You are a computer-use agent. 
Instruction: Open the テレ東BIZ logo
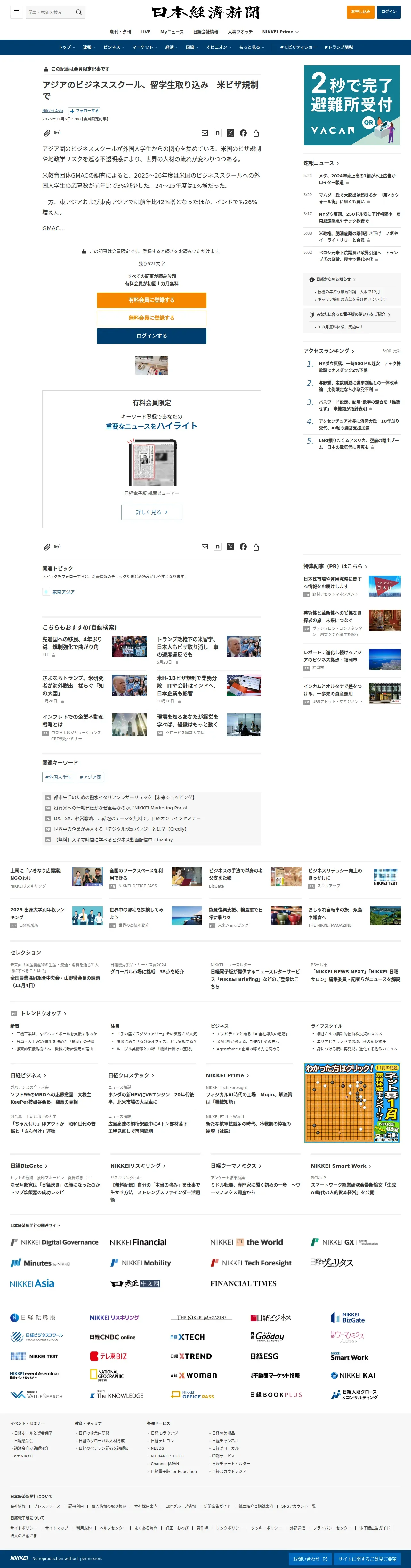tap(108, 1356)
